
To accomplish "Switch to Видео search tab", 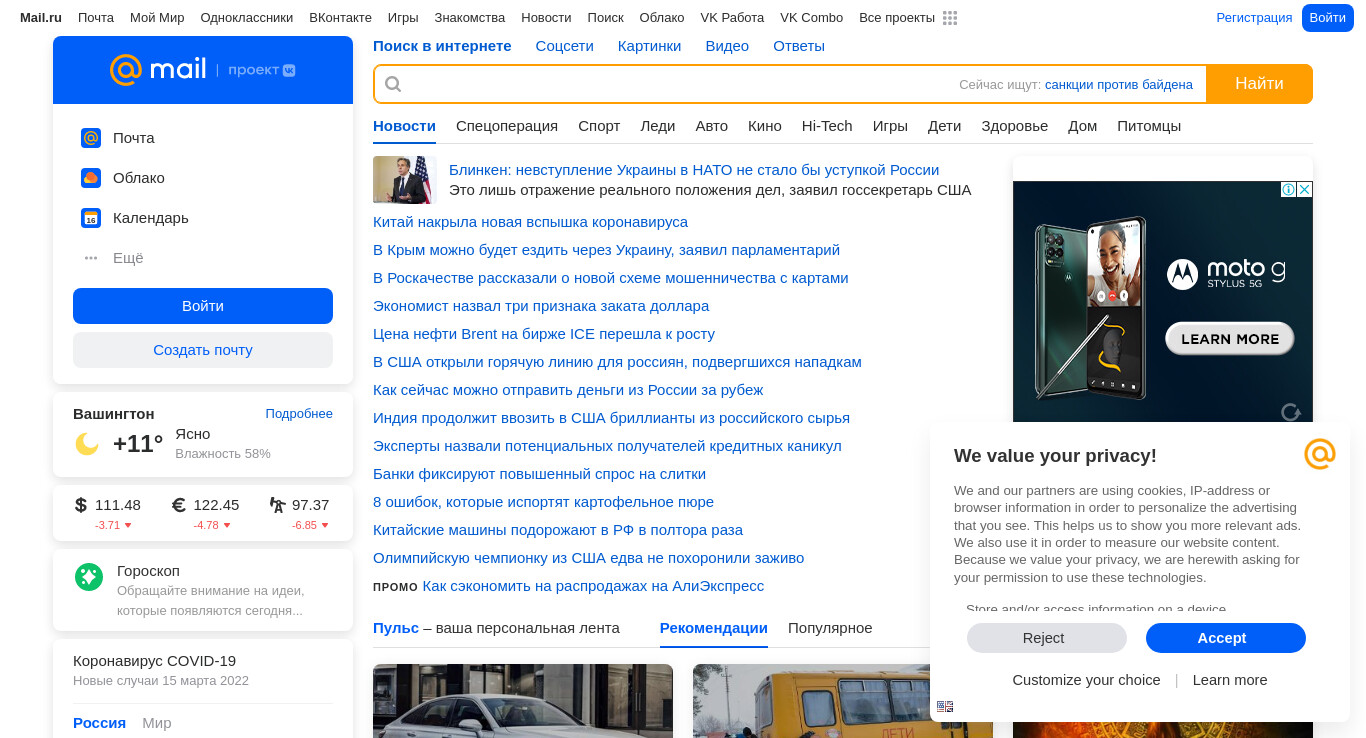I will (x=727, y=46).
